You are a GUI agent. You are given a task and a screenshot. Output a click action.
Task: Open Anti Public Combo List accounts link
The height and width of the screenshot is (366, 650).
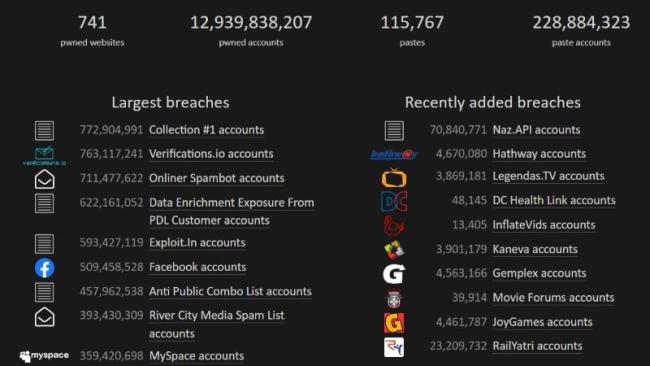point(230,291)
